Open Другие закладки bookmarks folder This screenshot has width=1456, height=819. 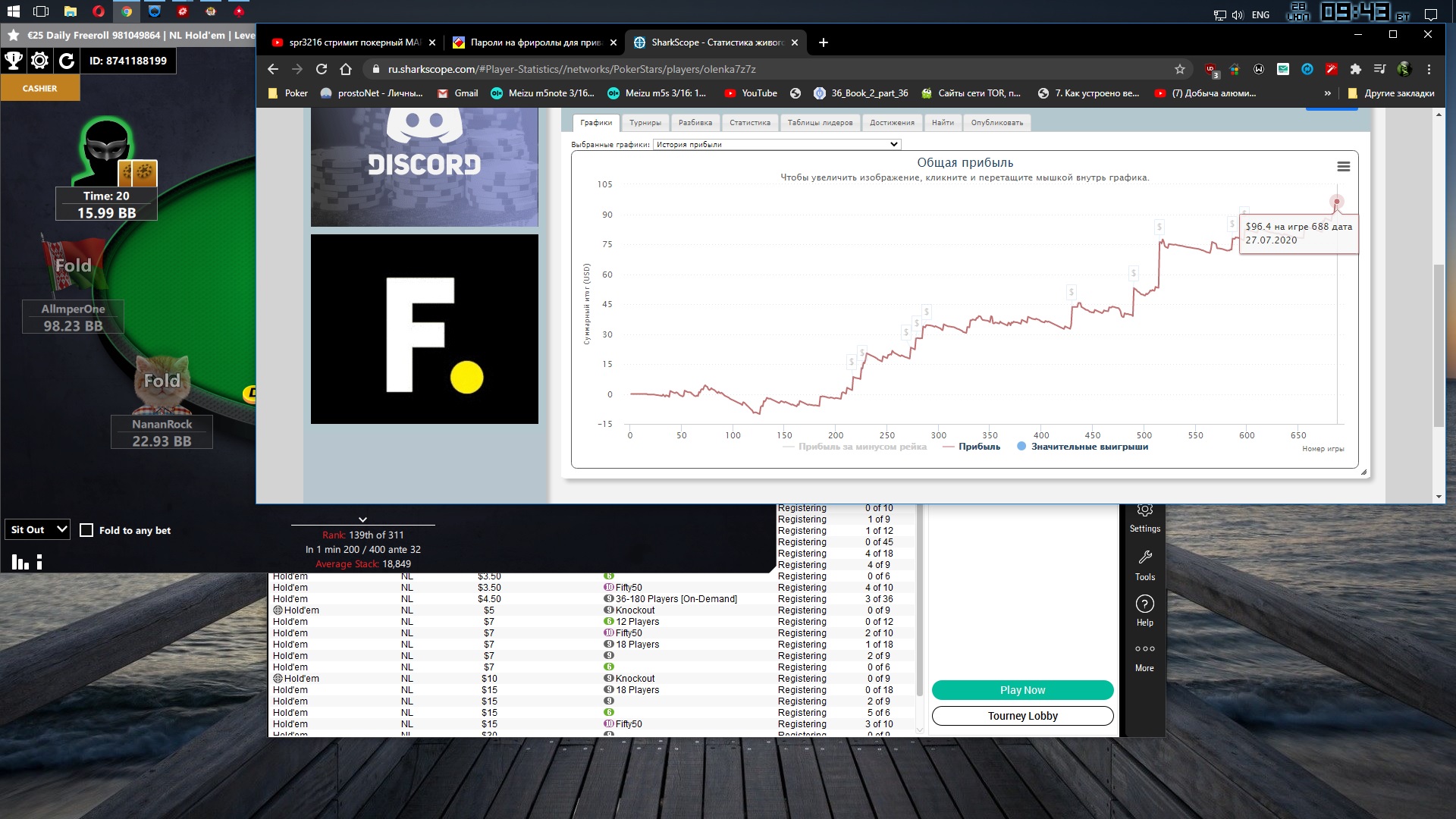[x=1391, y=93]
